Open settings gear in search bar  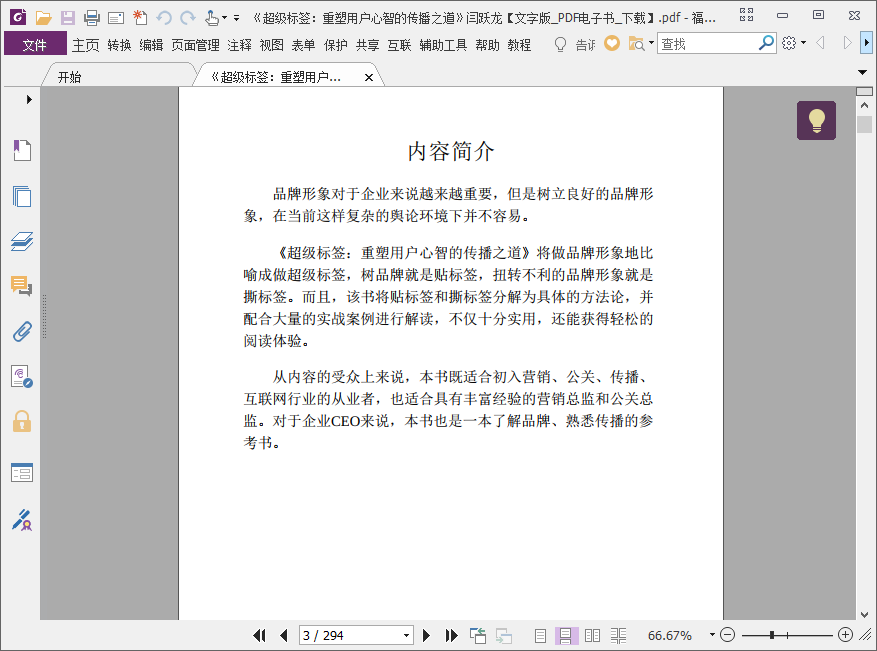[789, 43]
